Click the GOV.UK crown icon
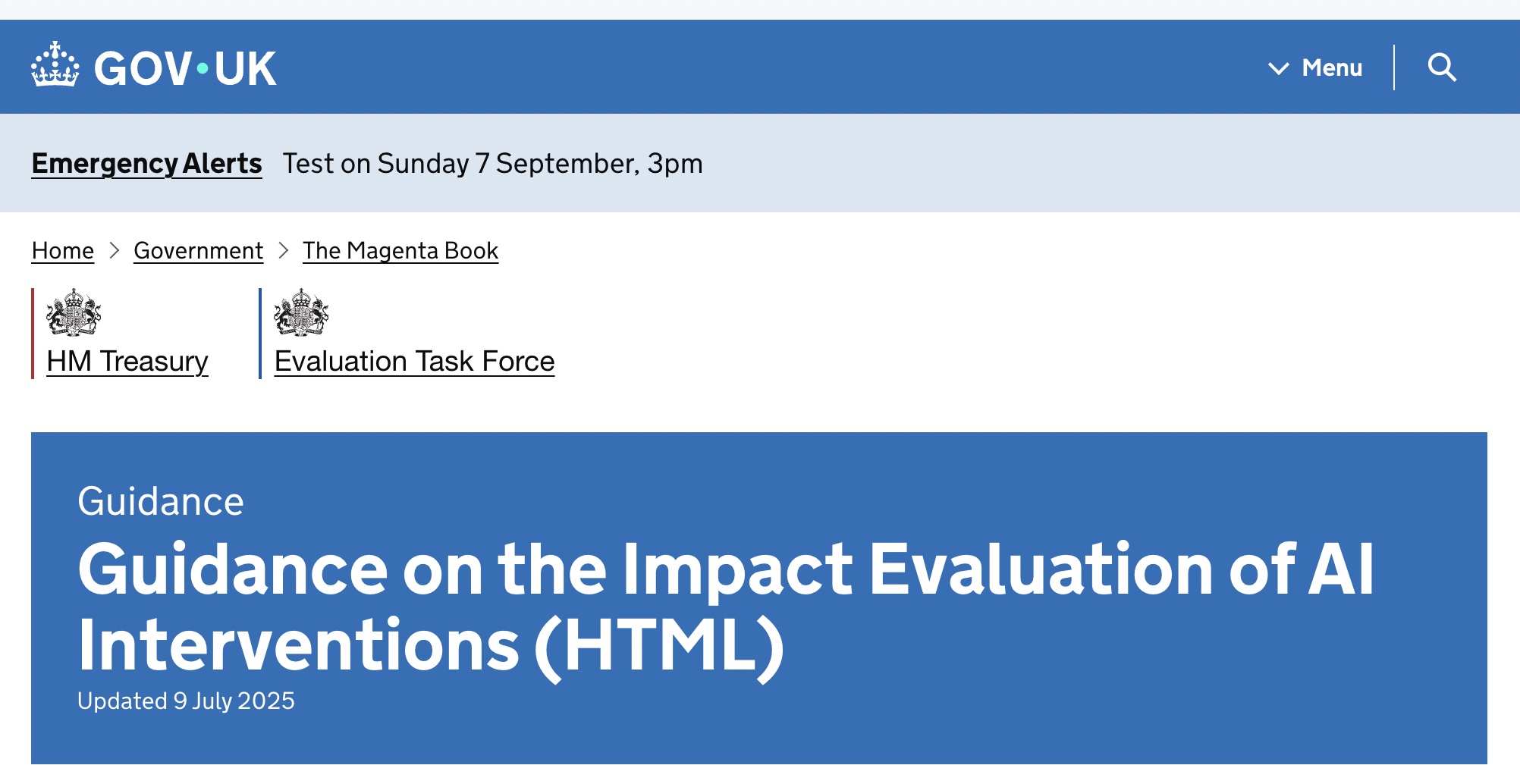 [55, 66]
